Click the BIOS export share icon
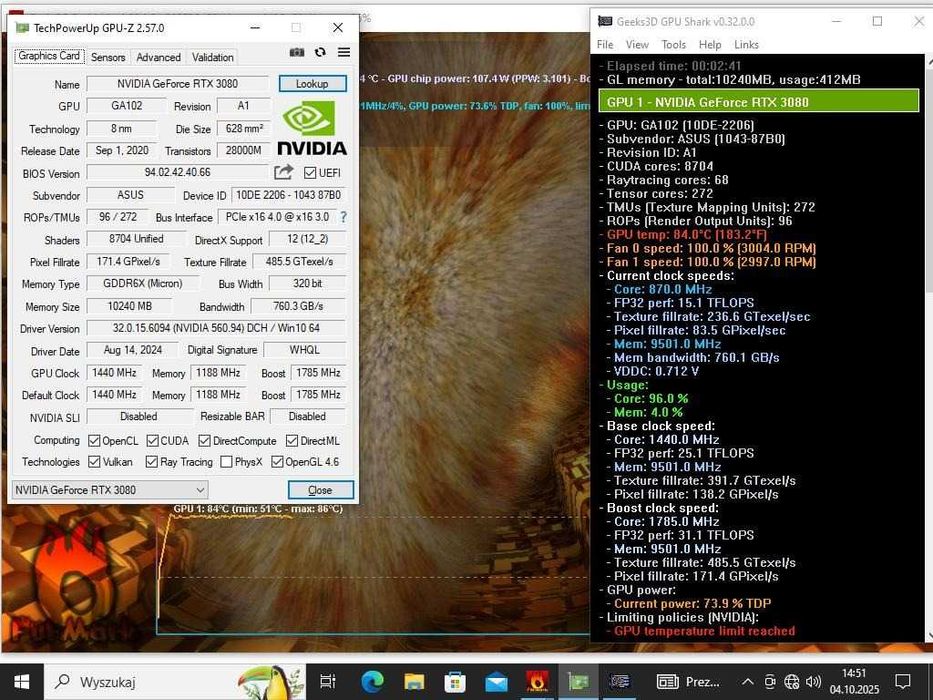This screenshot has height=700, width=933. click(x=283, y=173)
